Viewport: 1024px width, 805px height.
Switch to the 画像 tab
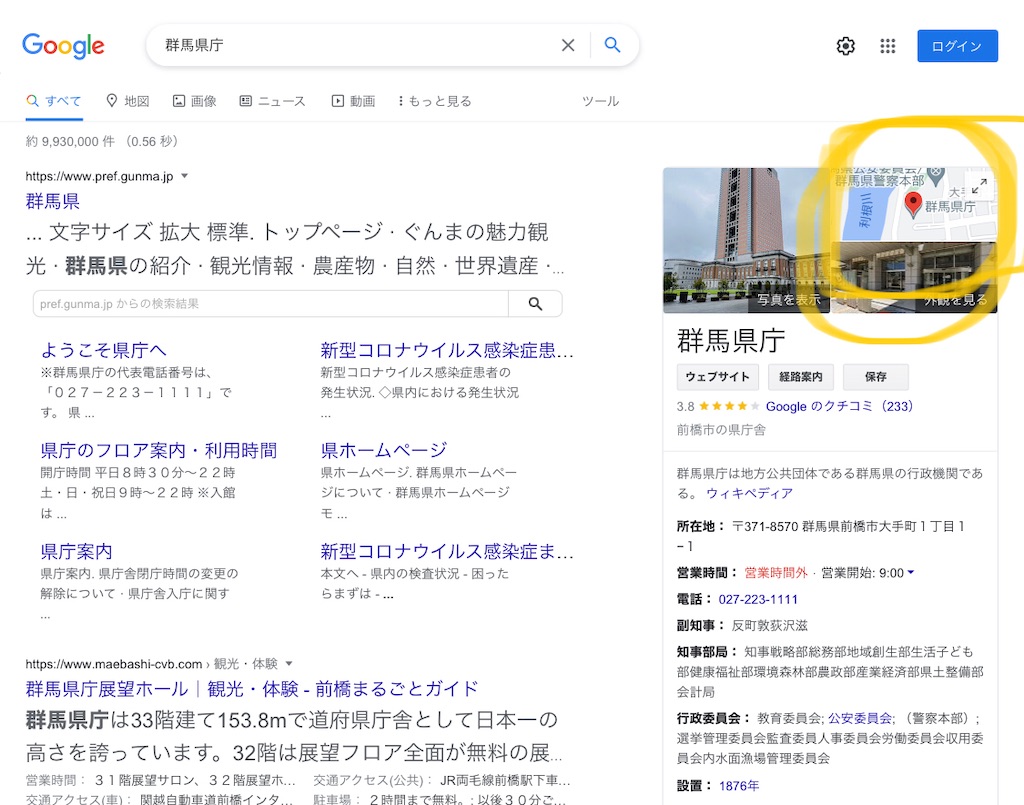click(x=195, y=101)
